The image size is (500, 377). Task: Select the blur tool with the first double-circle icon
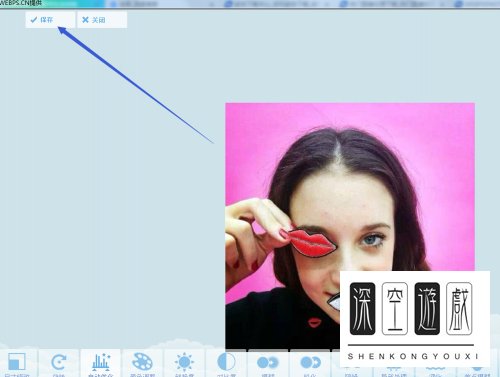click(268, 363)
